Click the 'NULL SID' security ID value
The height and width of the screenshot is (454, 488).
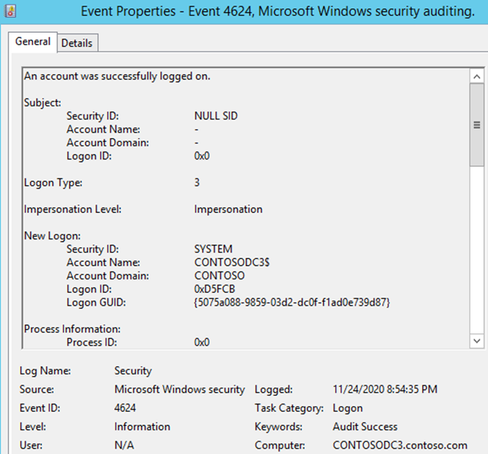tap(216, 116)
